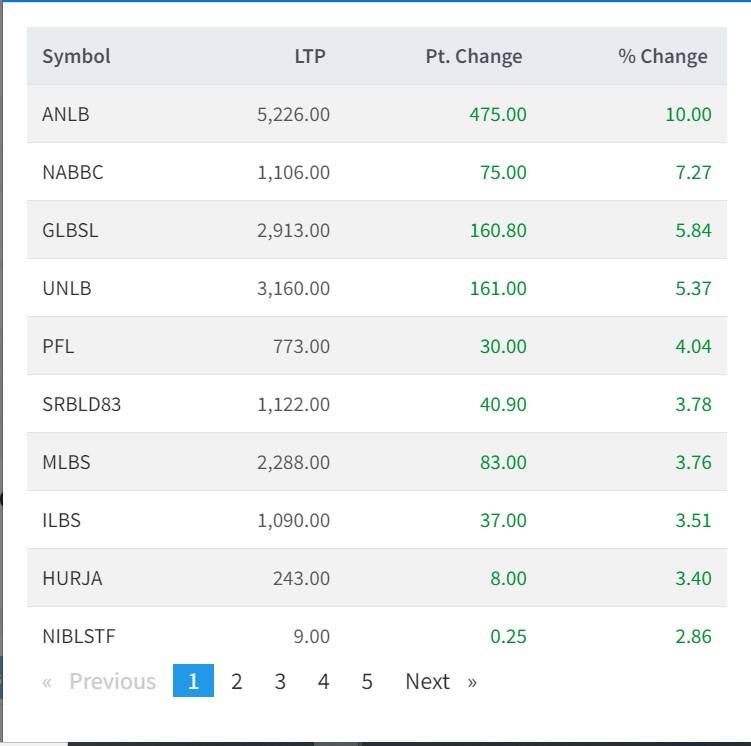The image size is (751, 746).
Task: Select the GLBSL stock symbol
Action: 70,230
